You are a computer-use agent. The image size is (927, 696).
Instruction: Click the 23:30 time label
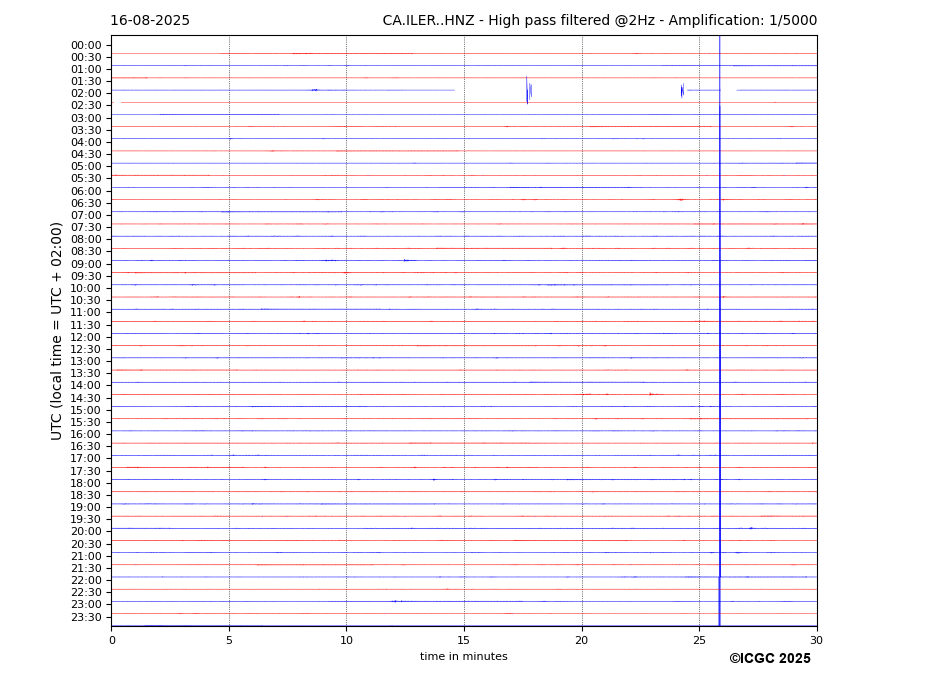[x=86, y=617]
